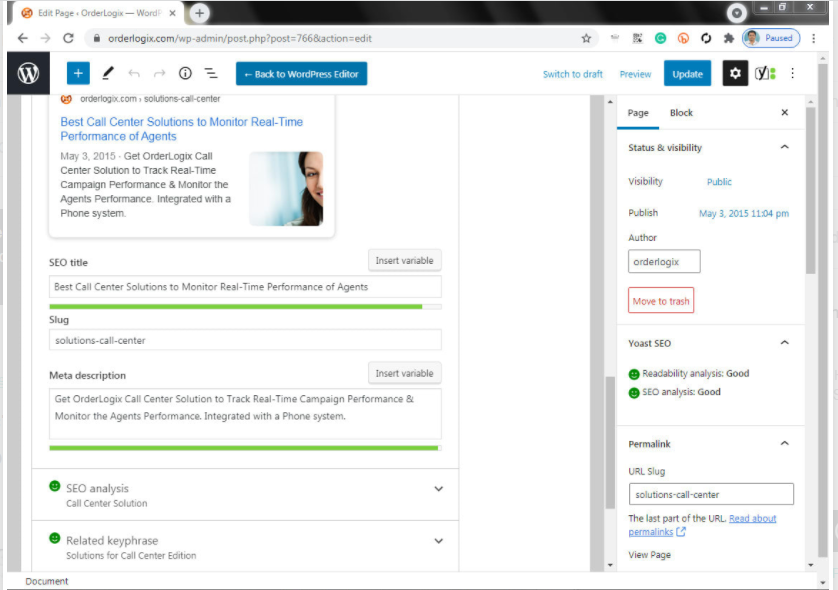Collapse the Yoast SEO sidebar section
Viewport: 838px width, 590px height.
[784, 343]
